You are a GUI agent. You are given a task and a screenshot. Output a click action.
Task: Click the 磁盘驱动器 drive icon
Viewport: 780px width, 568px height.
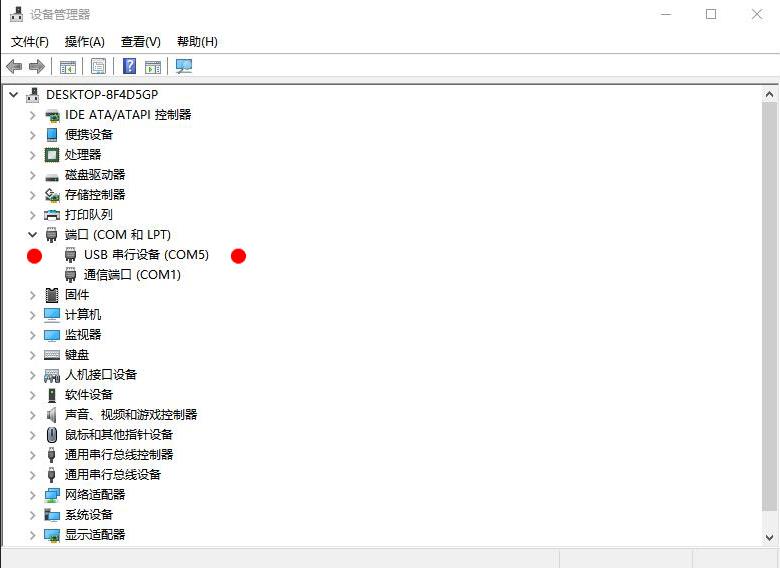[x=52, y=176]
